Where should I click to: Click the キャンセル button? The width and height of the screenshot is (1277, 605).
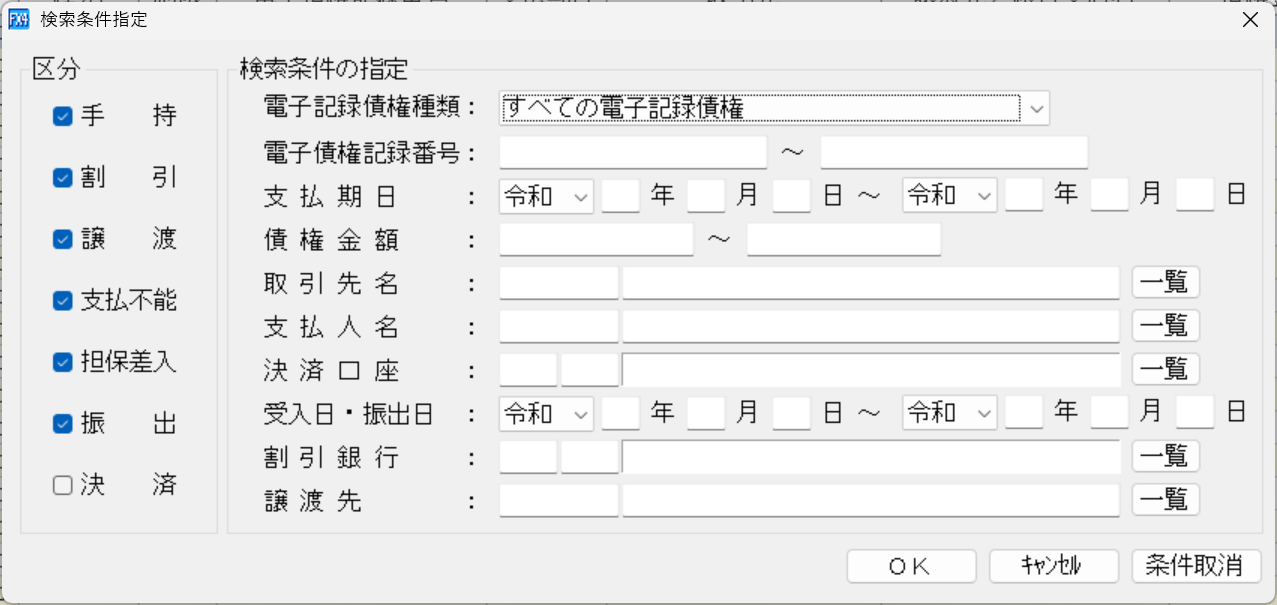pos(1053,566)
